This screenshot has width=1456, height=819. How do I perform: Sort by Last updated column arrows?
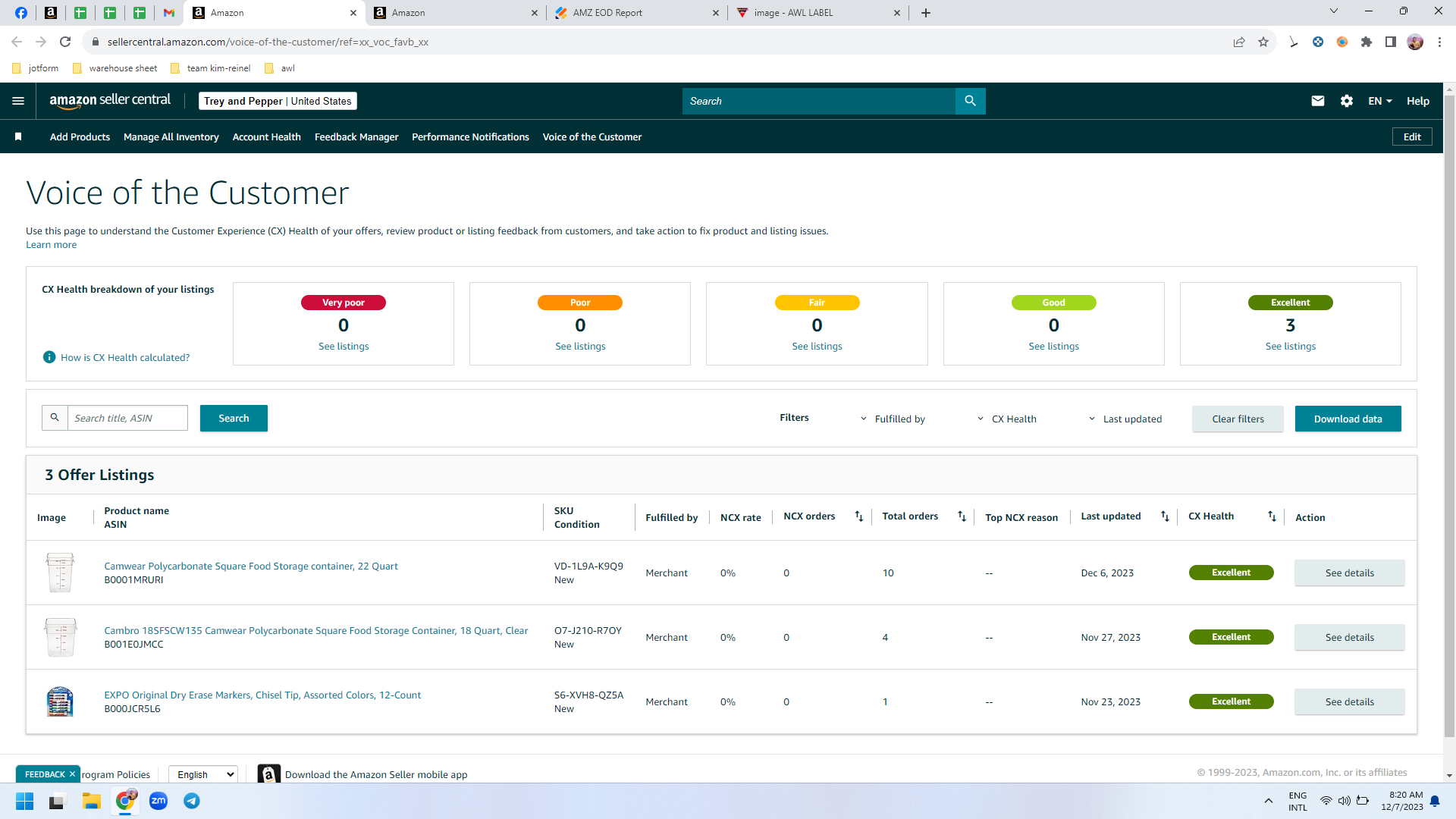tap(1165, 516)
